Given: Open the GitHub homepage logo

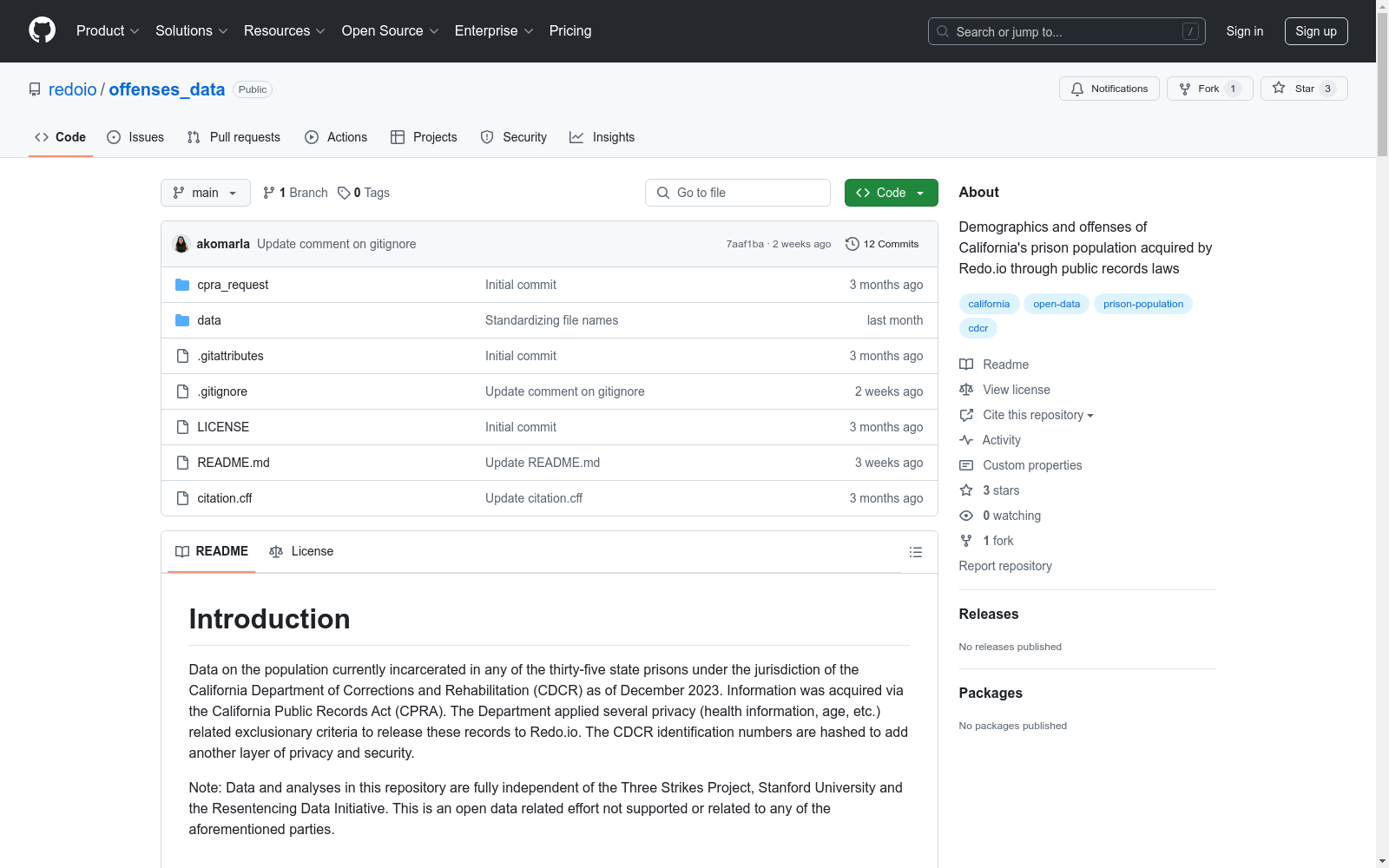Looking at the screenshot, I should [42, 30].
